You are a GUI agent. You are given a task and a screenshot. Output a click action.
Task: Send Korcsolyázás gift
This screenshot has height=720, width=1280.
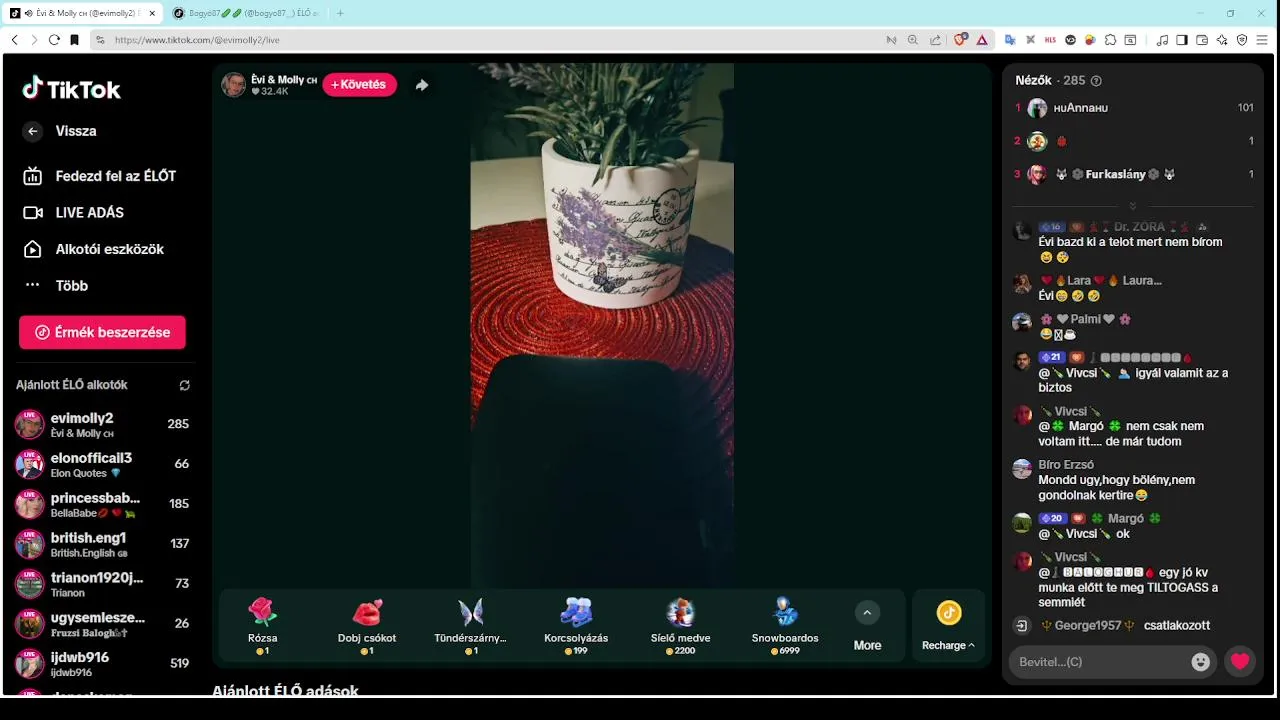tap(576, 626)
